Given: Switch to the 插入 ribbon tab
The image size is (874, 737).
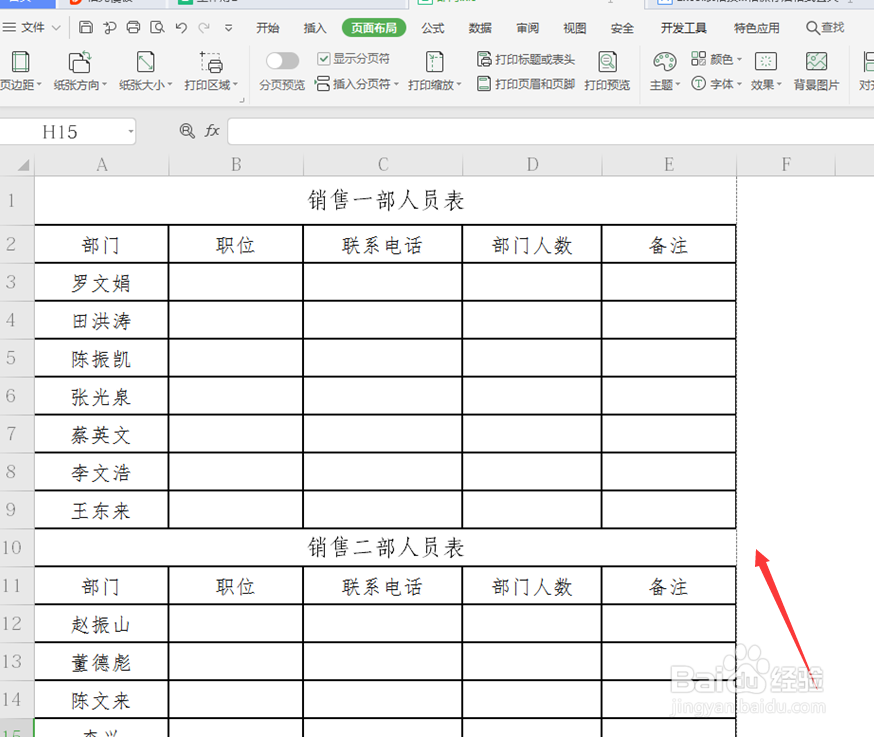Looking at the screenshot, I should coord(314,28).
